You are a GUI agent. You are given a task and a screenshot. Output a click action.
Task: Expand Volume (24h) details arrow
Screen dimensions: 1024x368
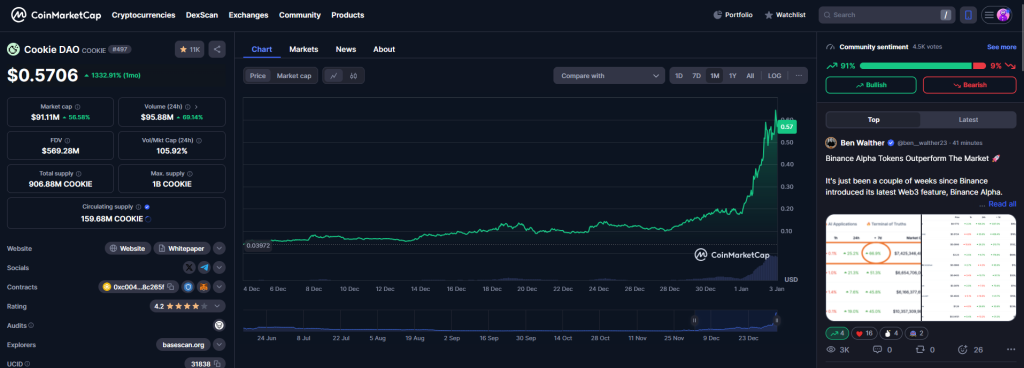(x=196, y=106)
